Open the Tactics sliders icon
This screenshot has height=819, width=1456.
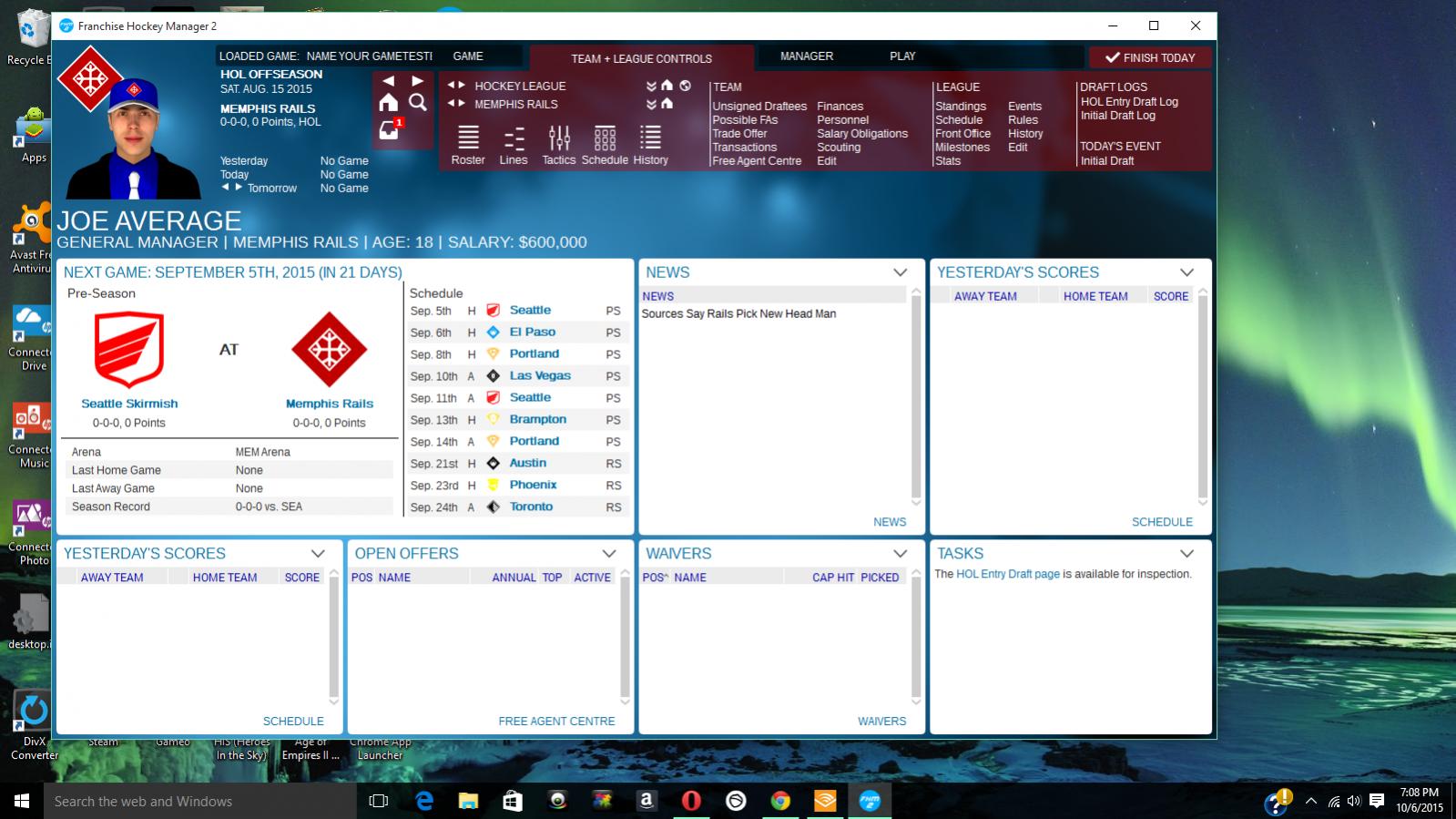click(x=559, y=138)
